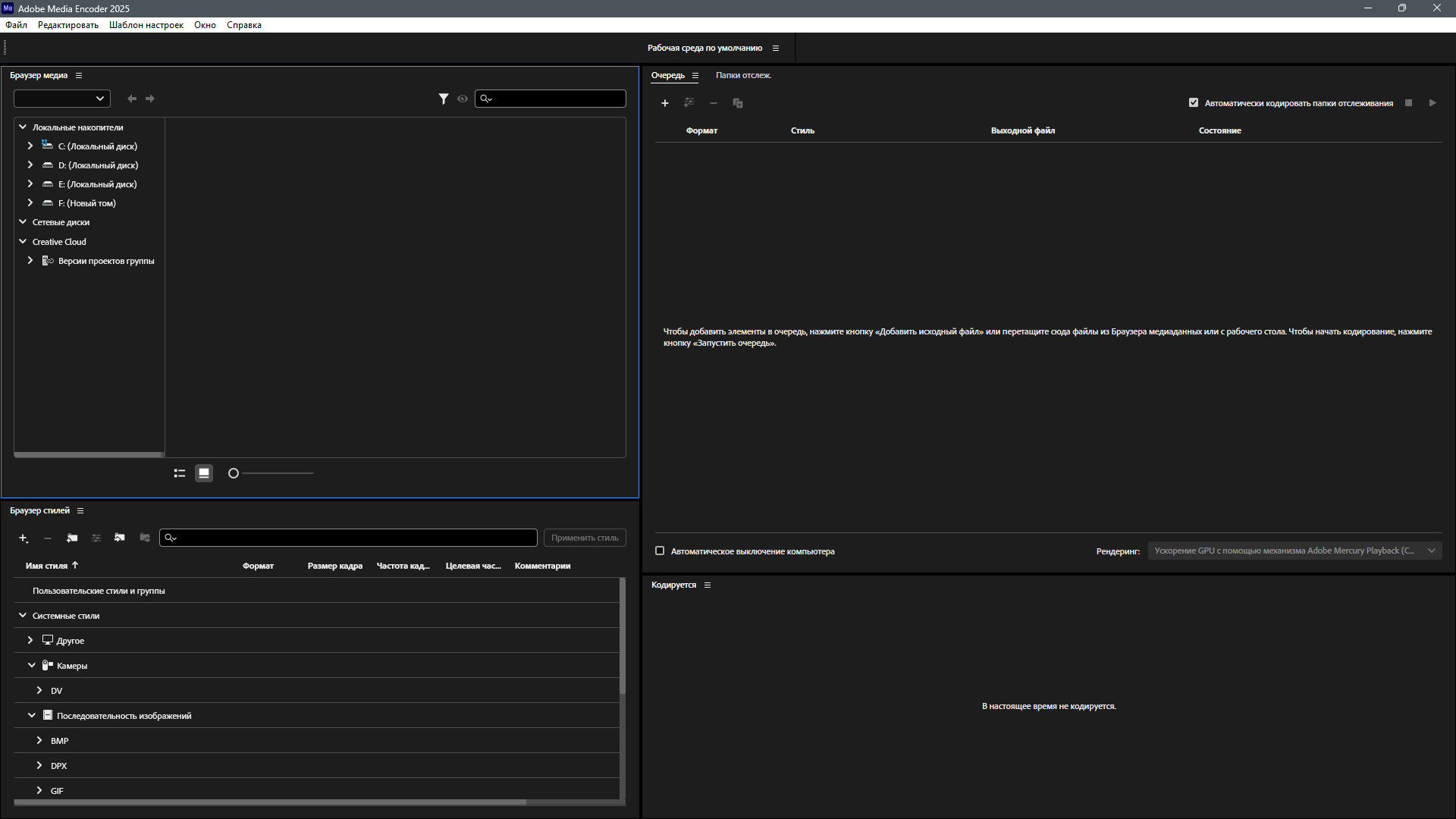Open the Справка menu

click(x=244, y=25)
